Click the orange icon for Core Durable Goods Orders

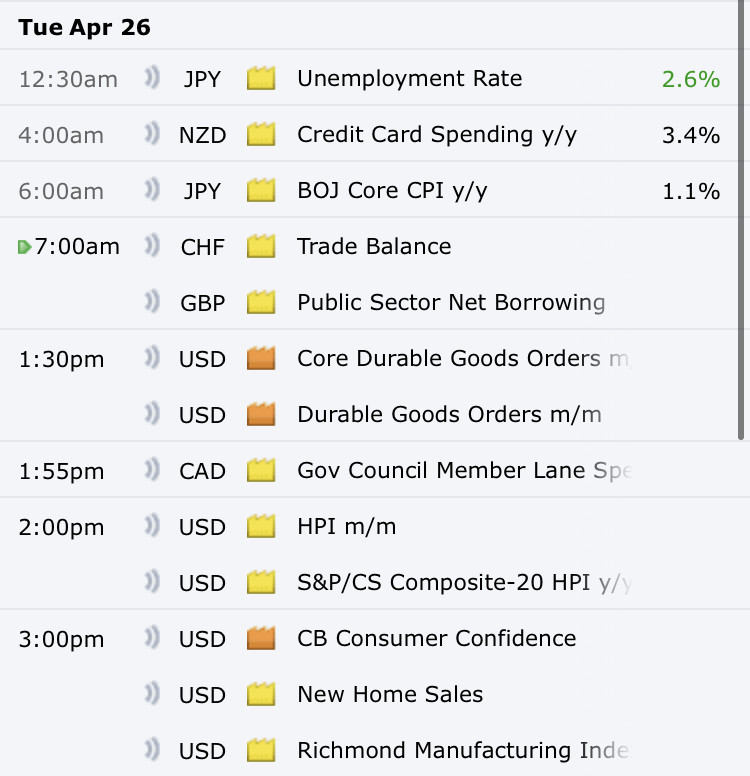(x=261, y=358)
